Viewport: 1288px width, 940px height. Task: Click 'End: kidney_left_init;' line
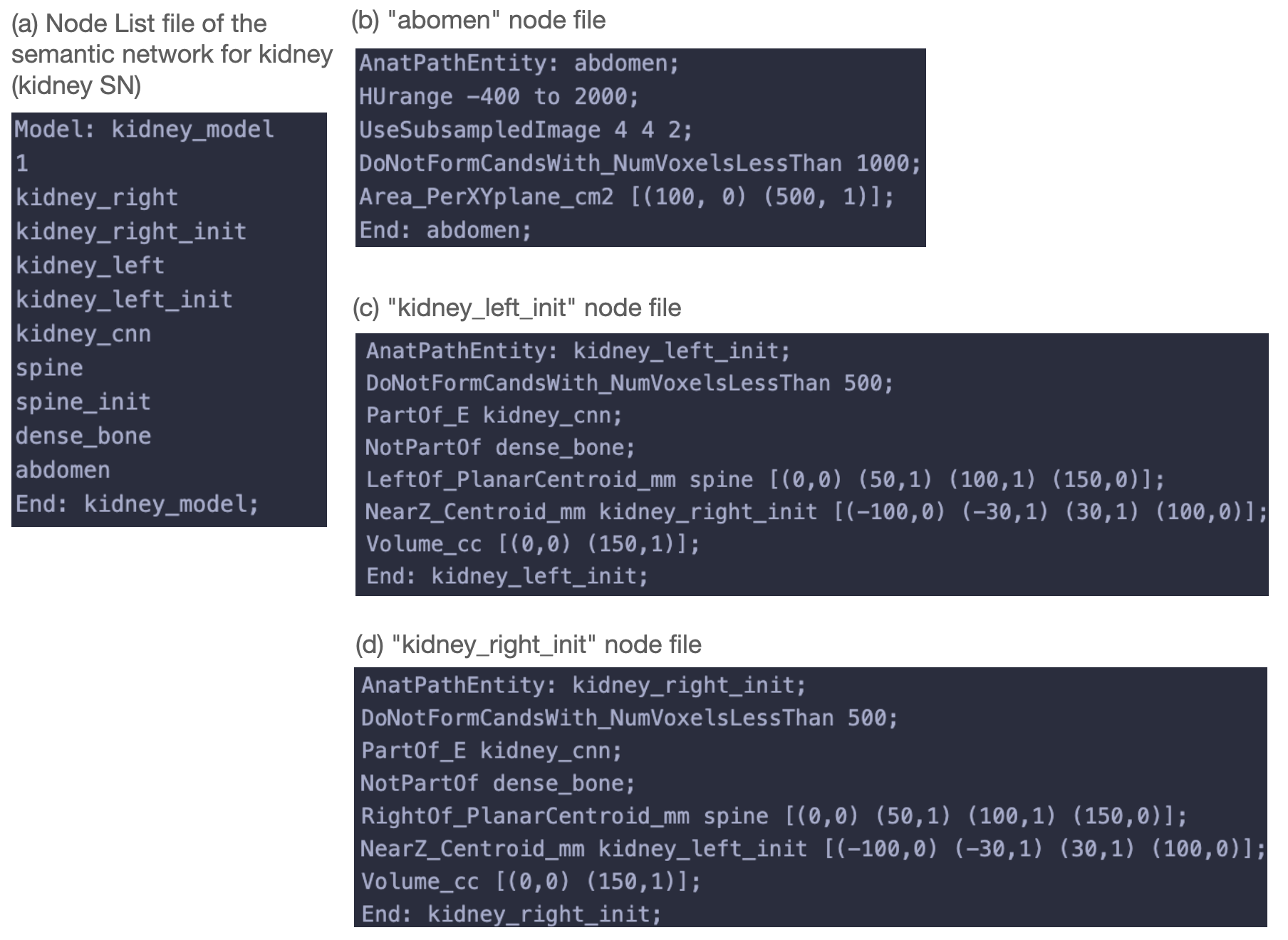pyautogui.click(x=507, y=575)
